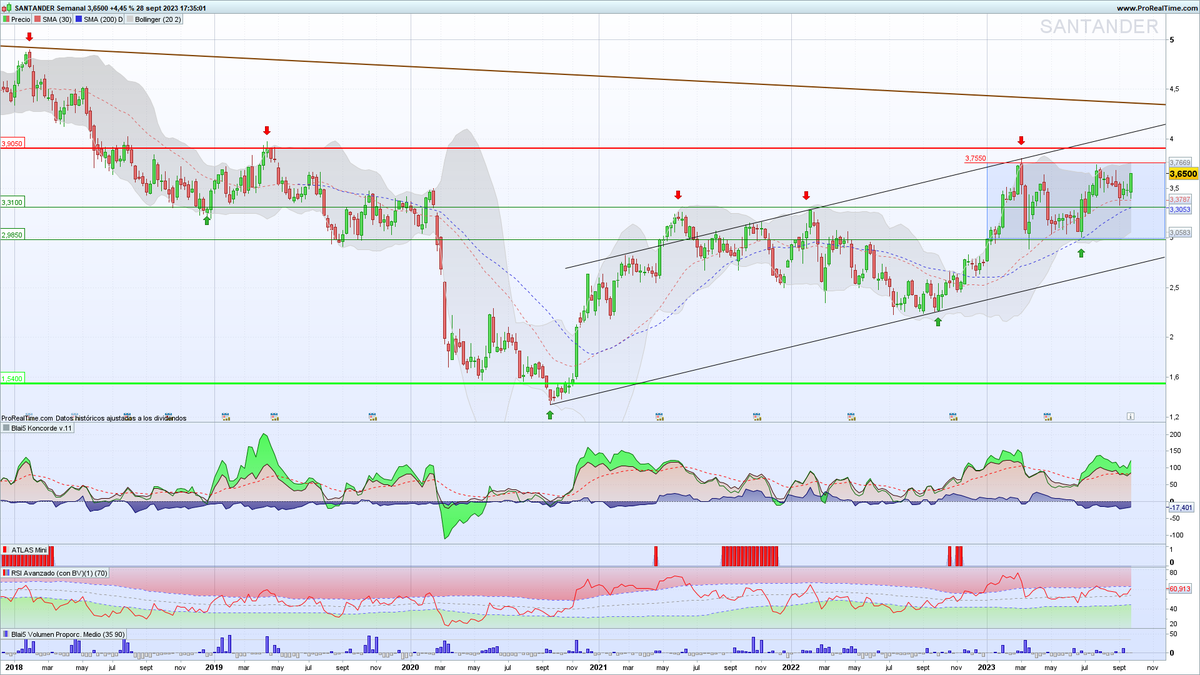Click the Datos históricos ajustados notice
The height and width of the screenshot is (675, 1200).
click(x=122, y=418)
